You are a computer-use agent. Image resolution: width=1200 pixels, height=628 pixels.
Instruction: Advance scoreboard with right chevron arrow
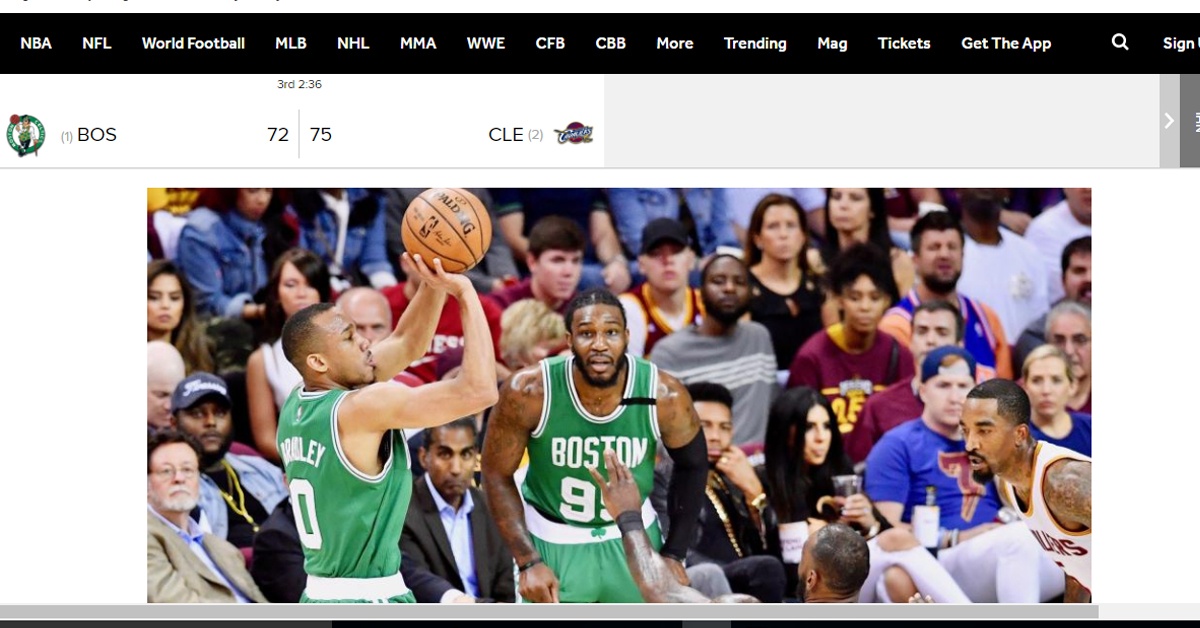pos(1169,121)
